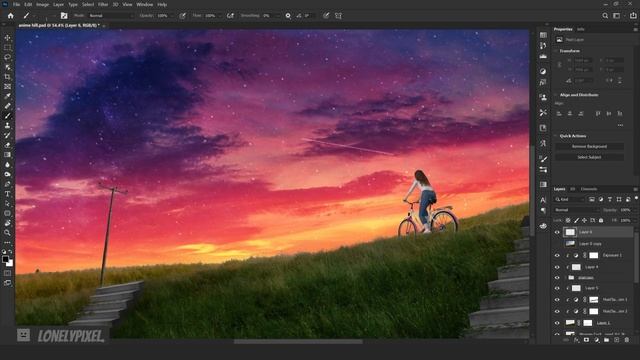Add a layer style with fx icon

(x=576, y=340)
